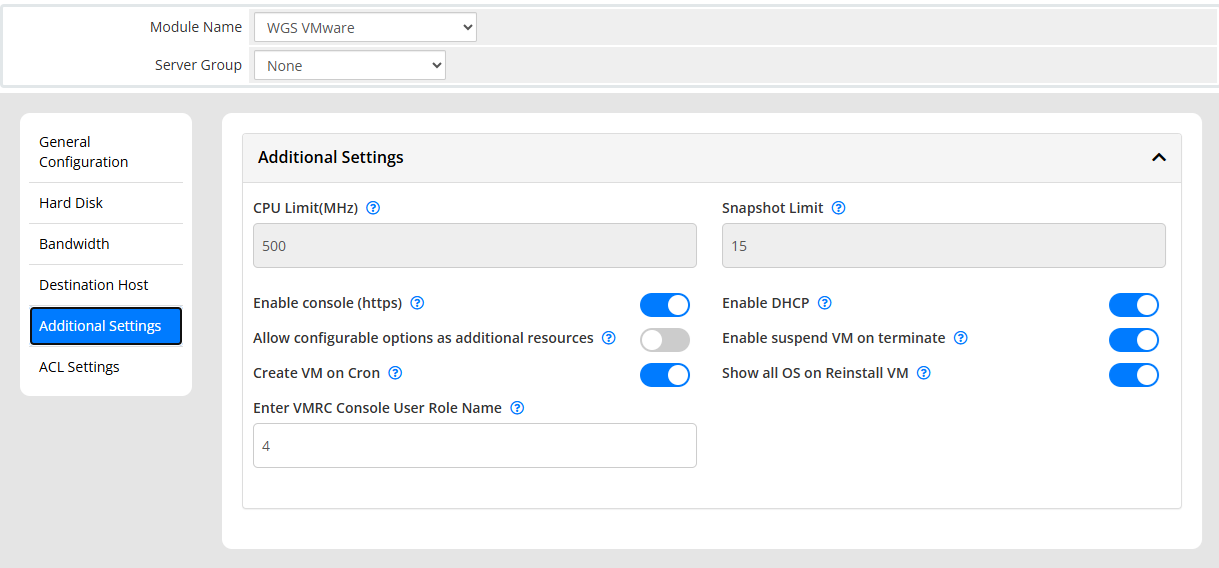The width and height of the screenshot is (1219, 568).
Task: Toggle Enable suspend VM on terminate
Action: click(x=1134, y=340)
